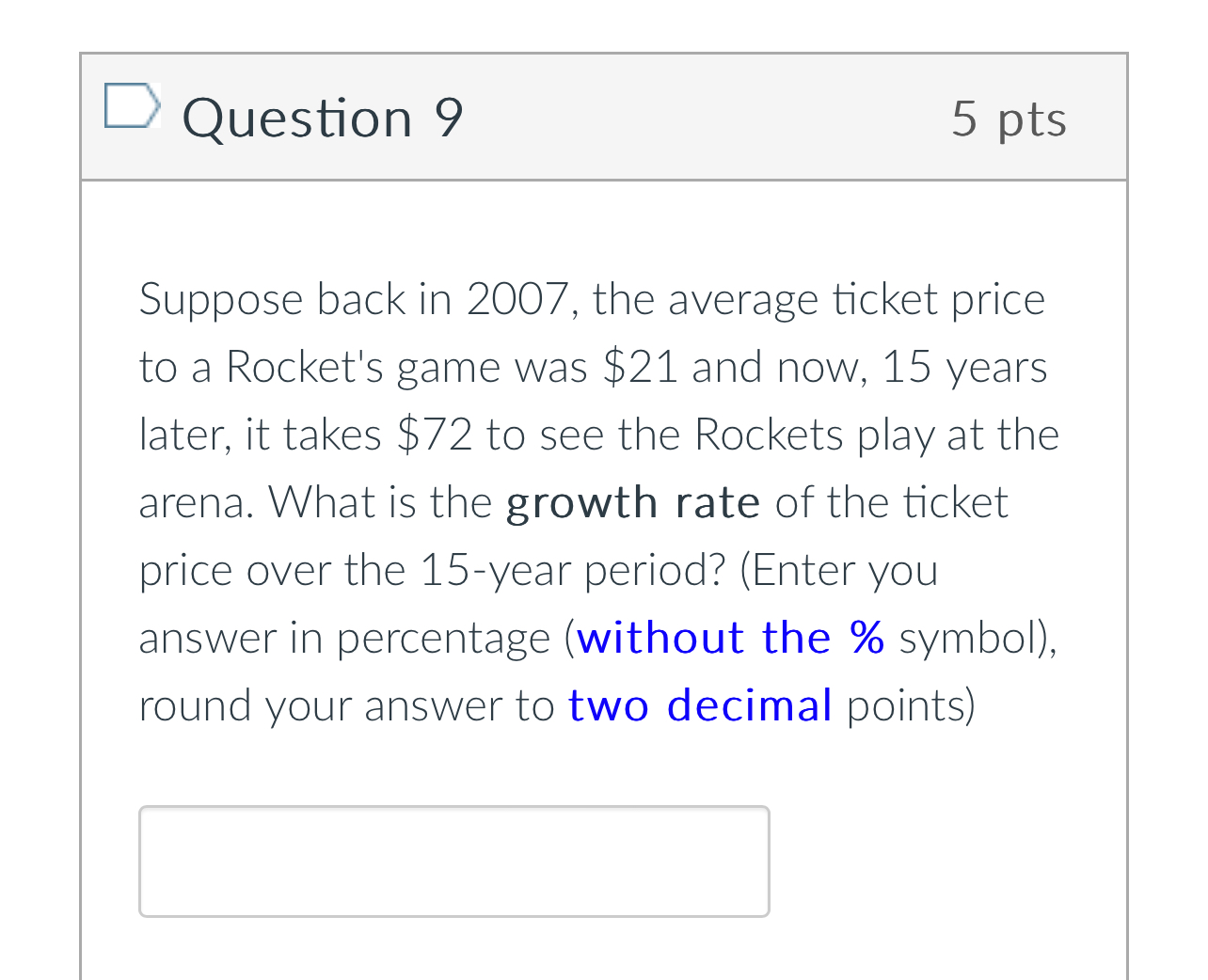Click the blue text 'two decimal'
The width and height of the screenshot is (1208, 980).
tap(700, 705)
